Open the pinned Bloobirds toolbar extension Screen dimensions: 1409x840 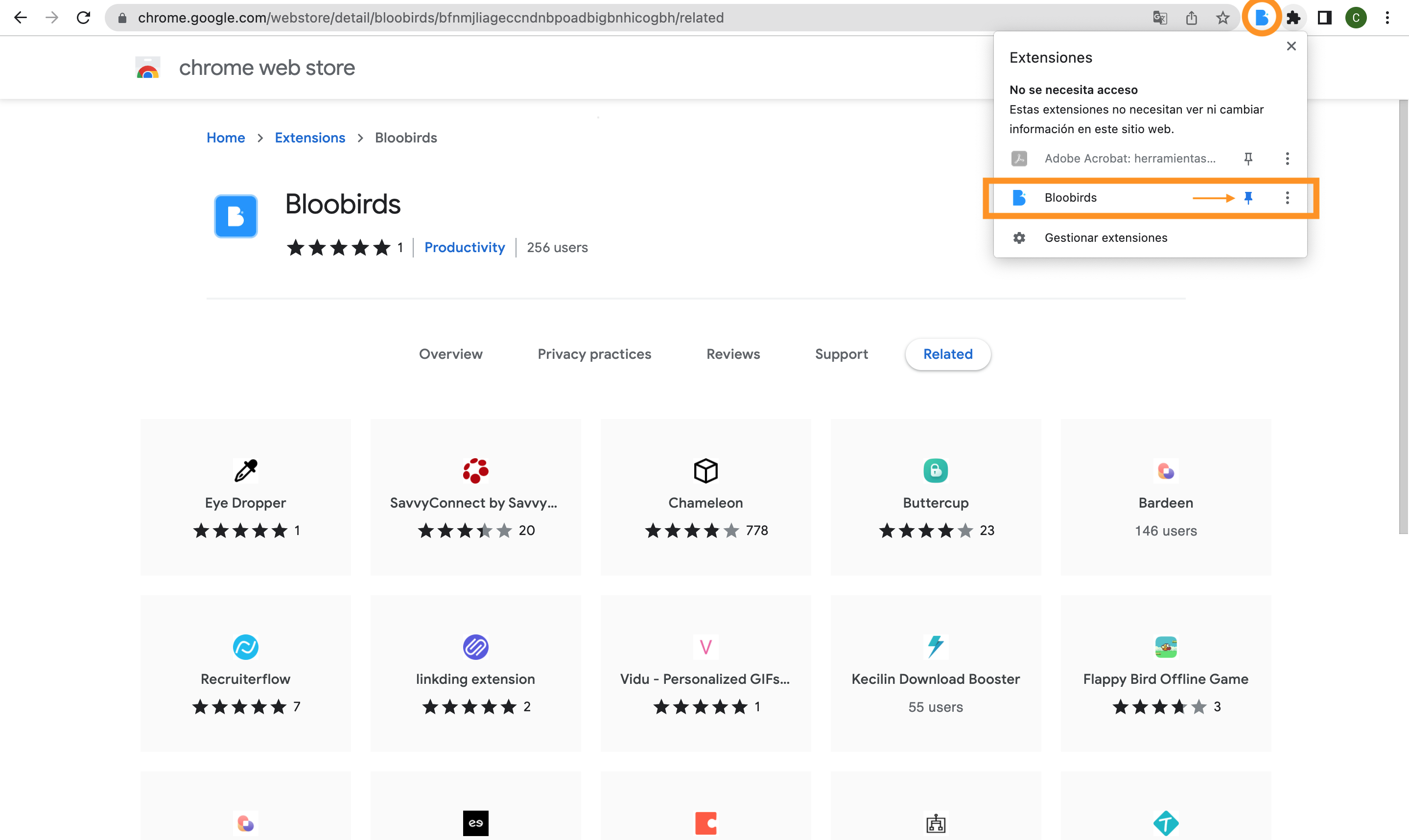[1261, 18]
